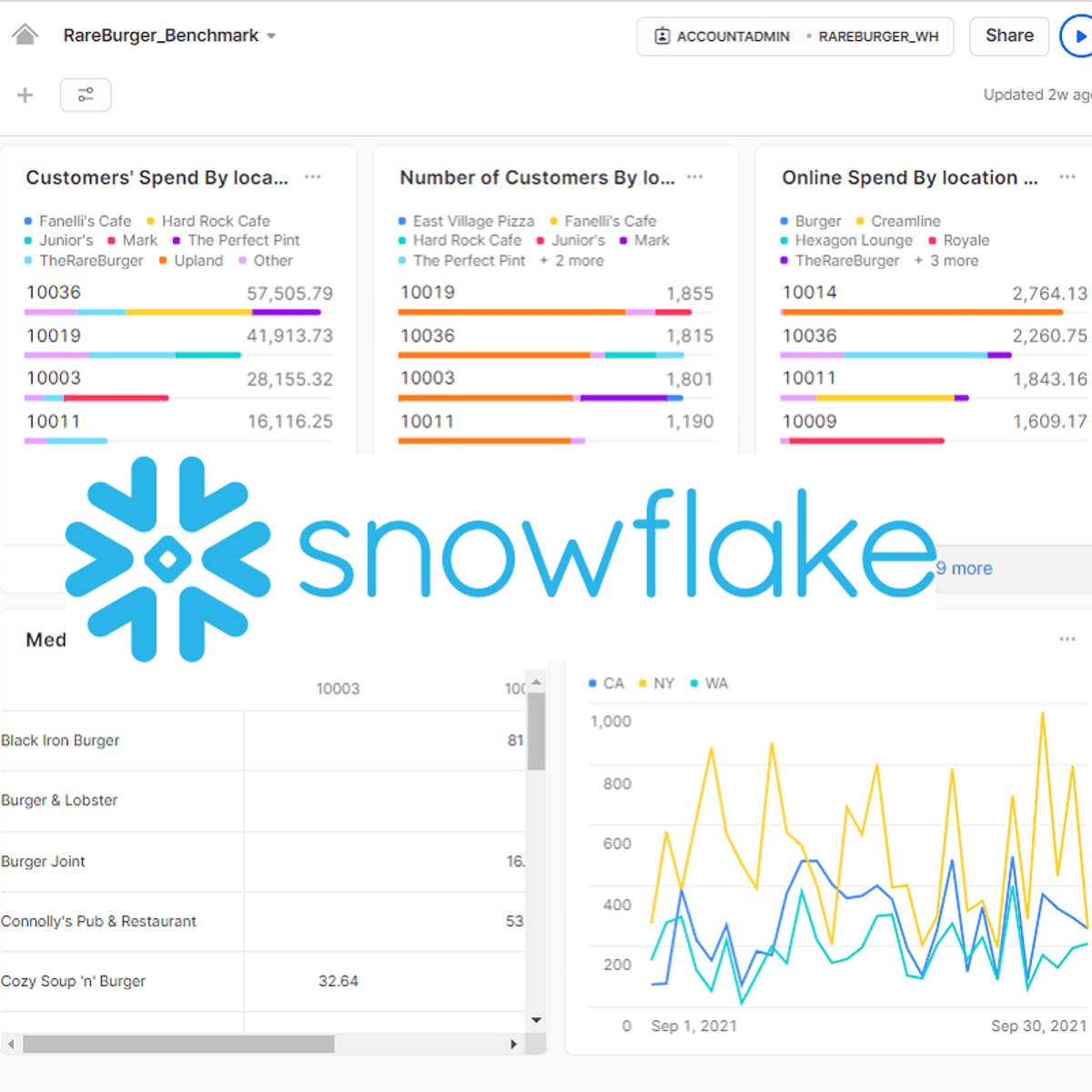The image size is (1092, 1092).
Task: Click the table's scroll left arrow
Action: click(10, 1044)
